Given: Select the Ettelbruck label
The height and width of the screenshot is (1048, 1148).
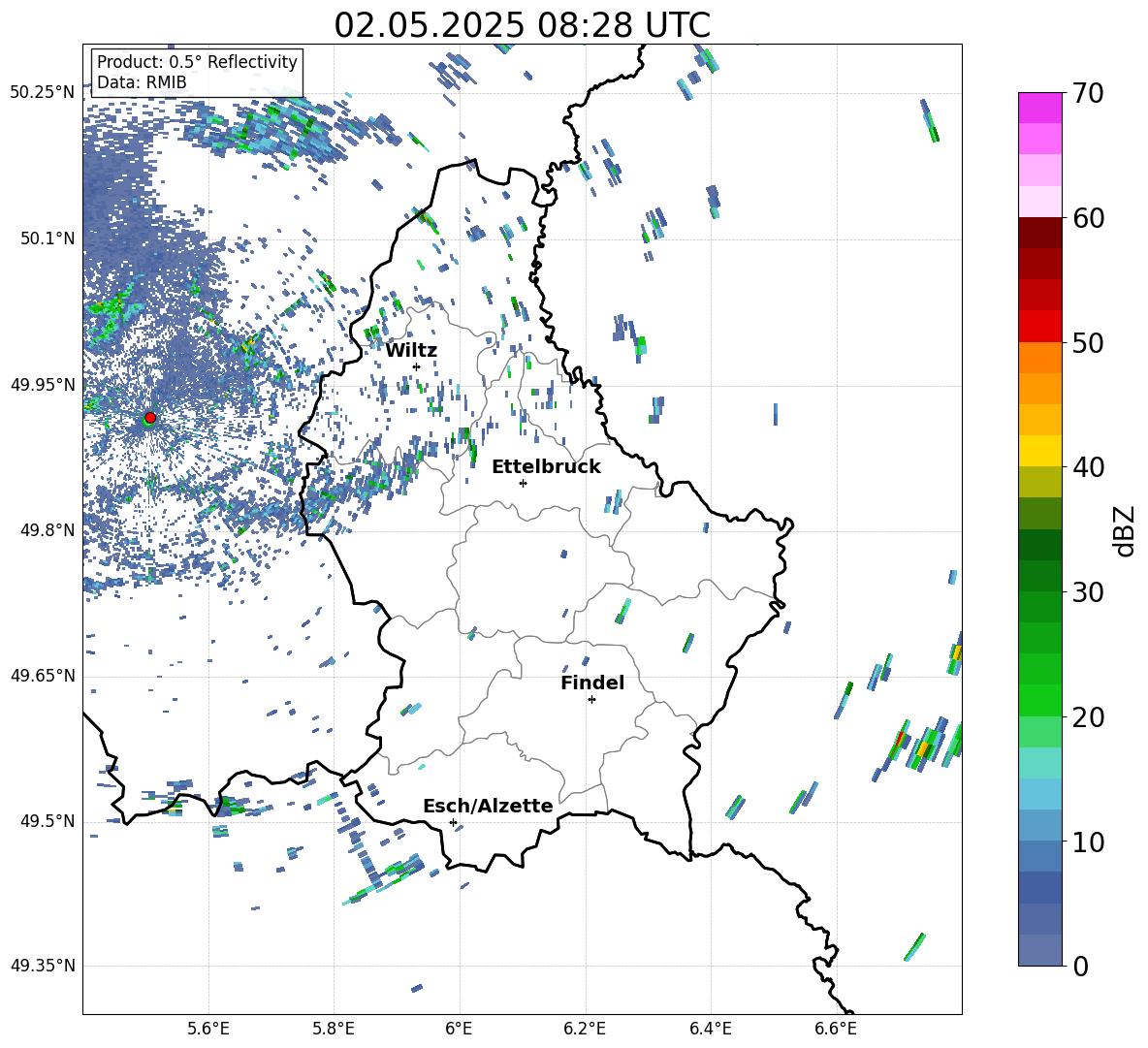Looking at the screenshot, I should 546,467.
